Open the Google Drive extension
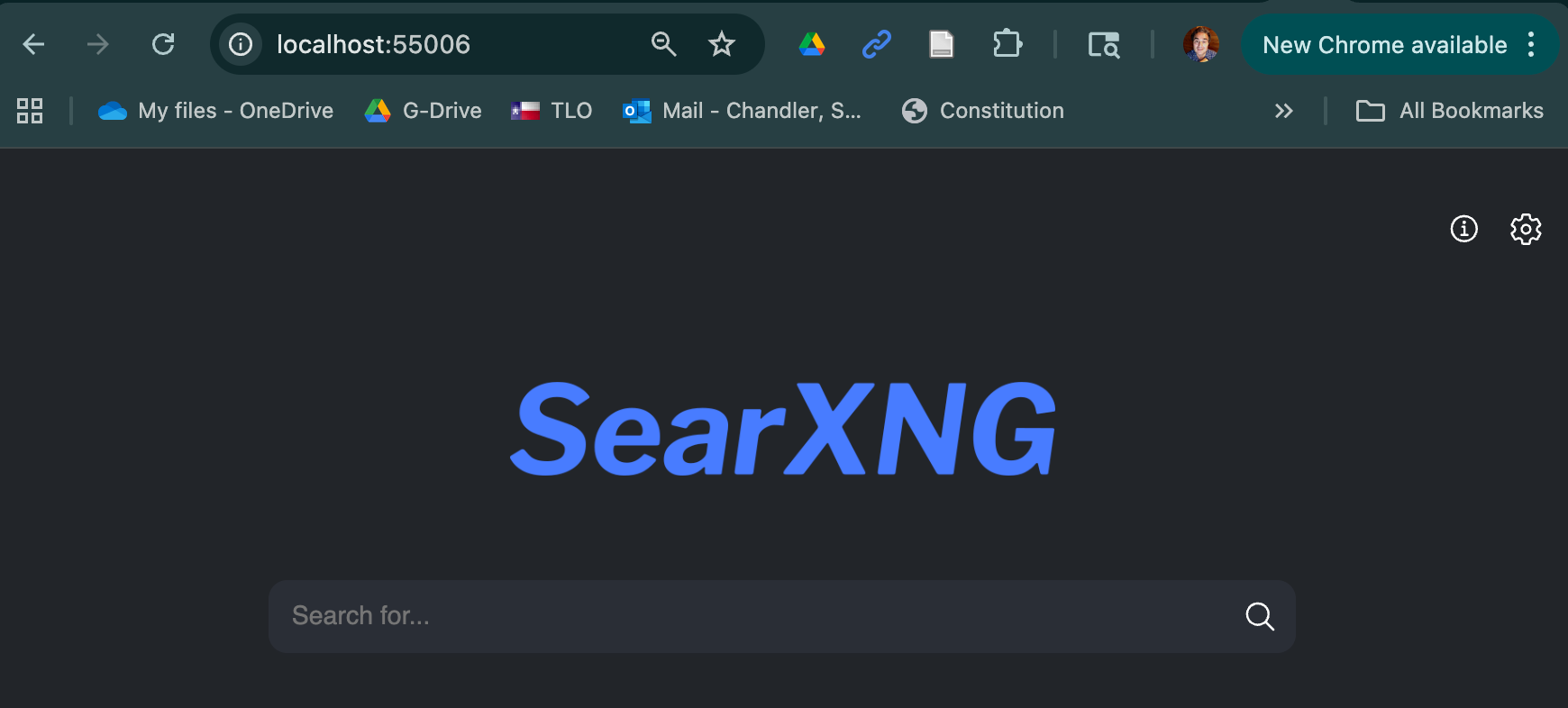This screenshot has width=1568, height=708. (x=812, y=44)
